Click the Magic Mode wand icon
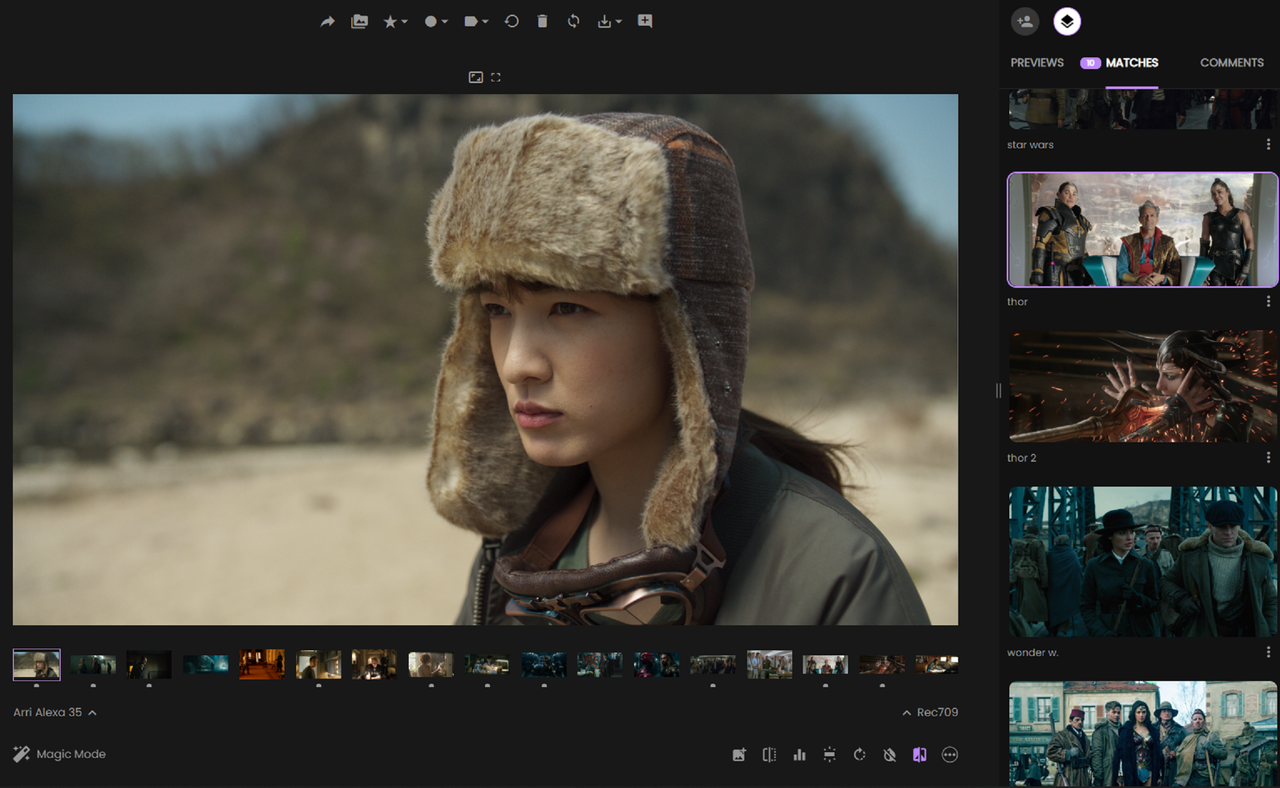Image resolution: width=1280 pixels, height=788 pixels. click(x=21, y=754)
